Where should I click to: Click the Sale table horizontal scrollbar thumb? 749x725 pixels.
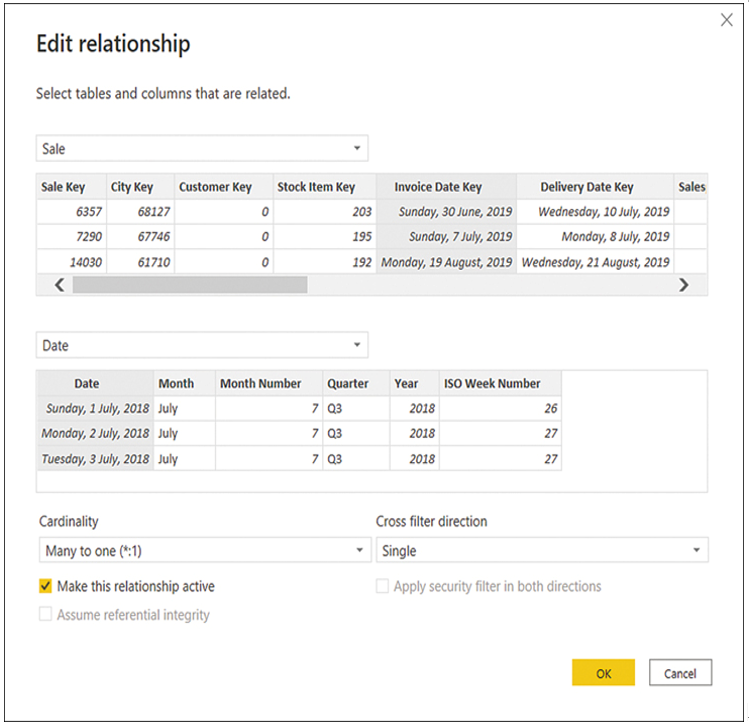tap(190, 285)
